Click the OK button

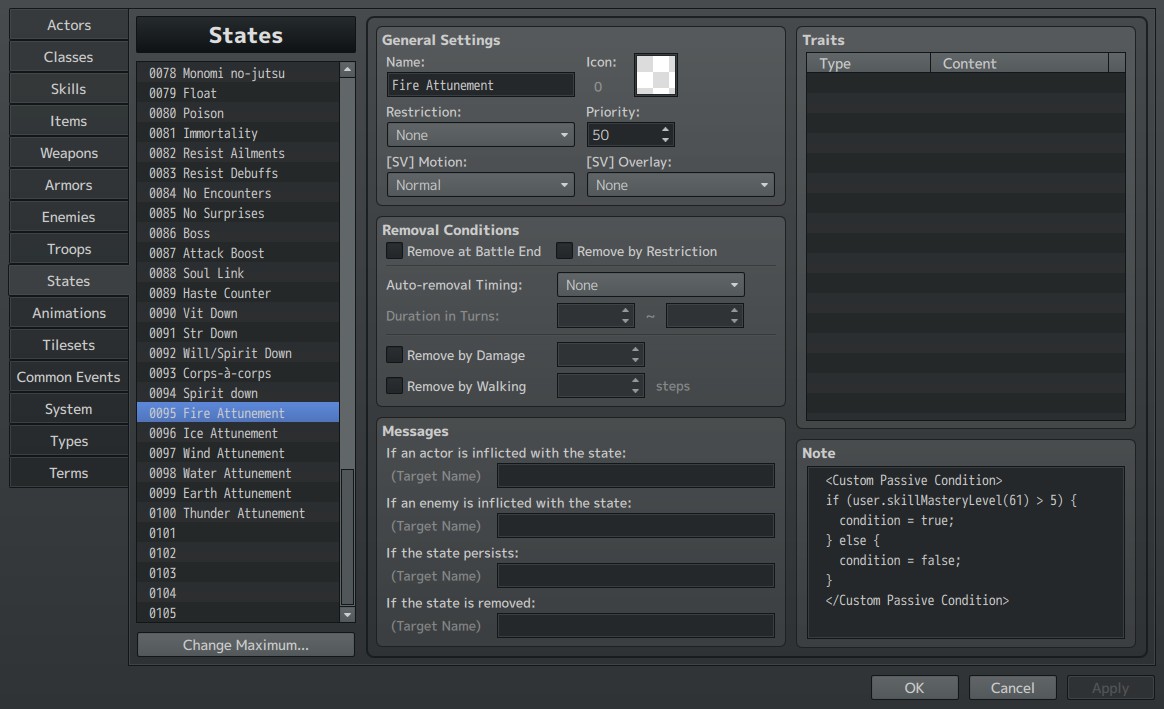pos(915,688)
